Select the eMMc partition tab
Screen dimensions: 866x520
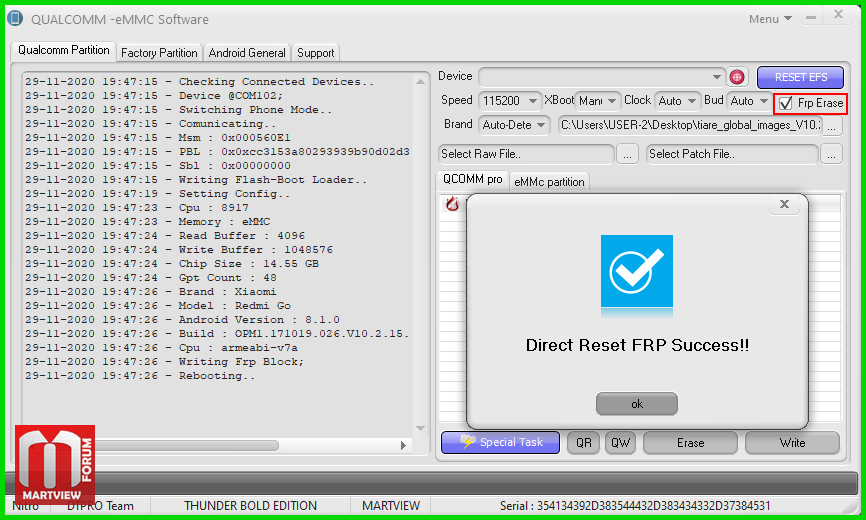coord(549,182)
